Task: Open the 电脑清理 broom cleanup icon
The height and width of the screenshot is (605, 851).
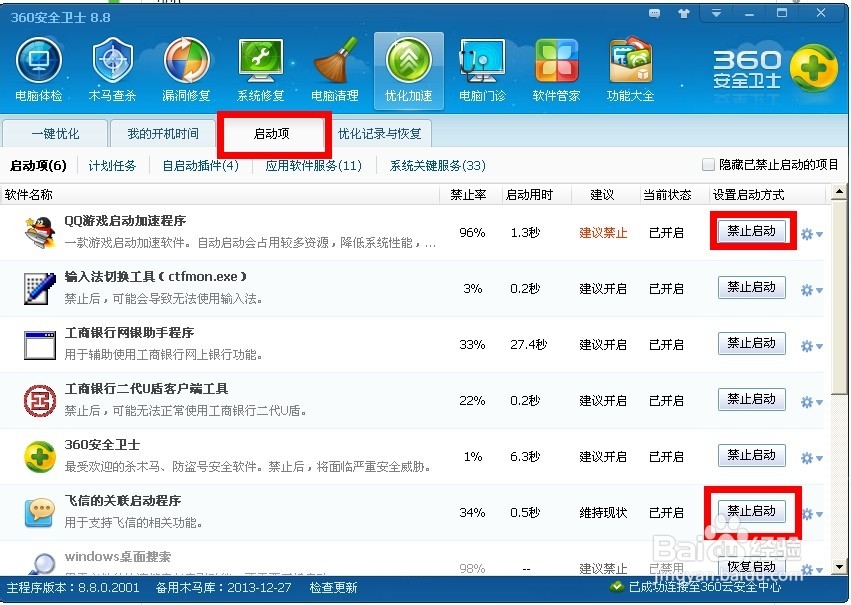Action: click(335, 70)
